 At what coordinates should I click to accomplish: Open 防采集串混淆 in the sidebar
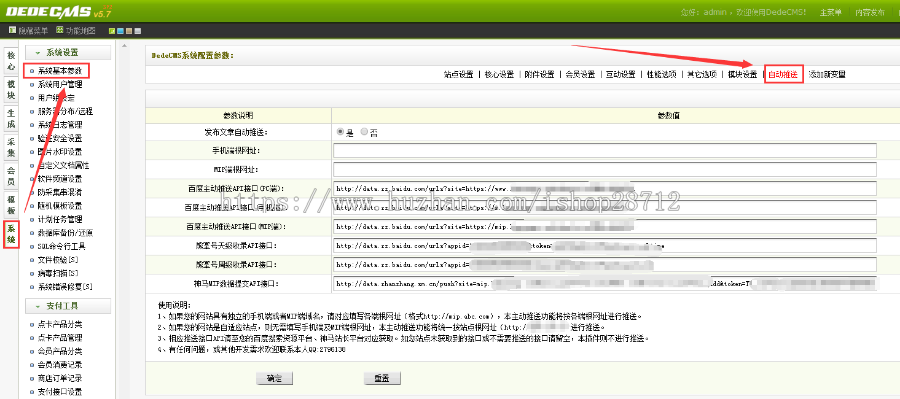click(x=60, y=192)
